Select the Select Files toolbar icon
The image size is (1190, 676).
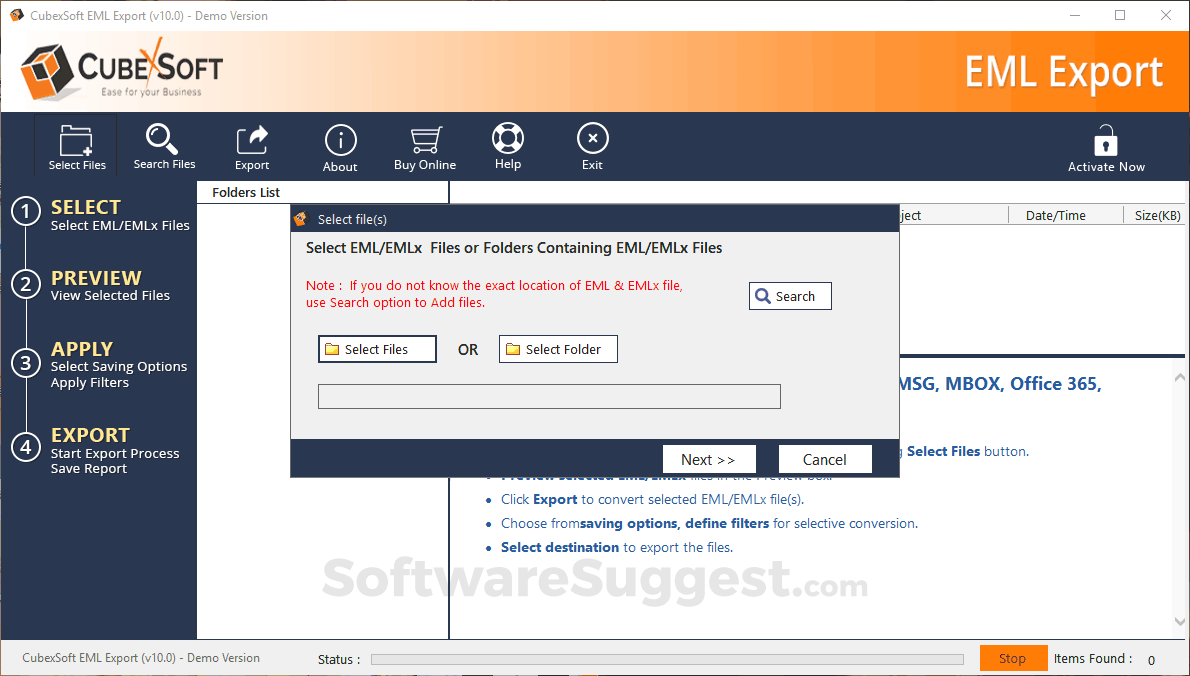(75, 145)
